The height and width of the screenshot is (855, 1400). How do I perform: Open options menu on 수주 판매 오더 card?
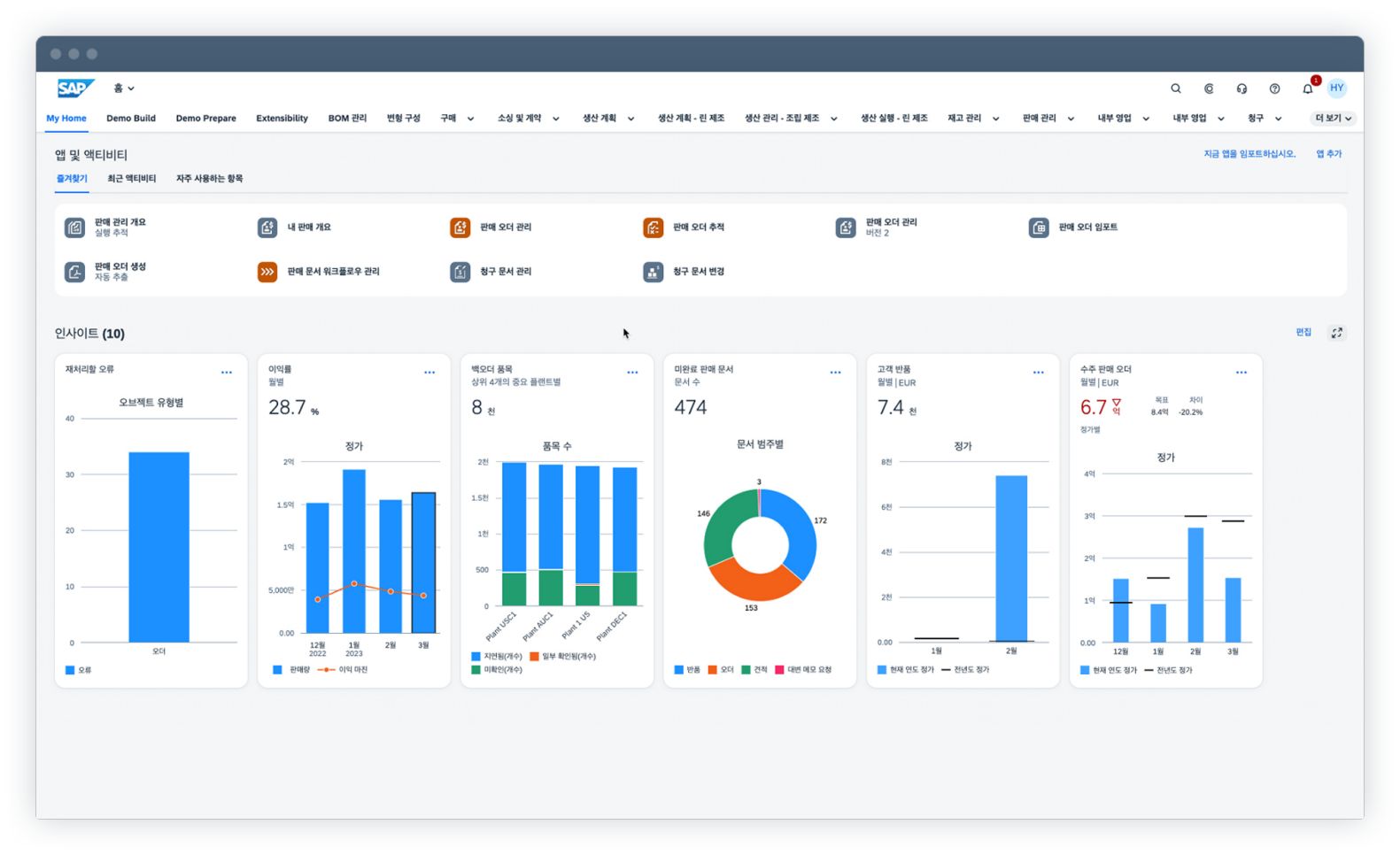point(1241,373)
